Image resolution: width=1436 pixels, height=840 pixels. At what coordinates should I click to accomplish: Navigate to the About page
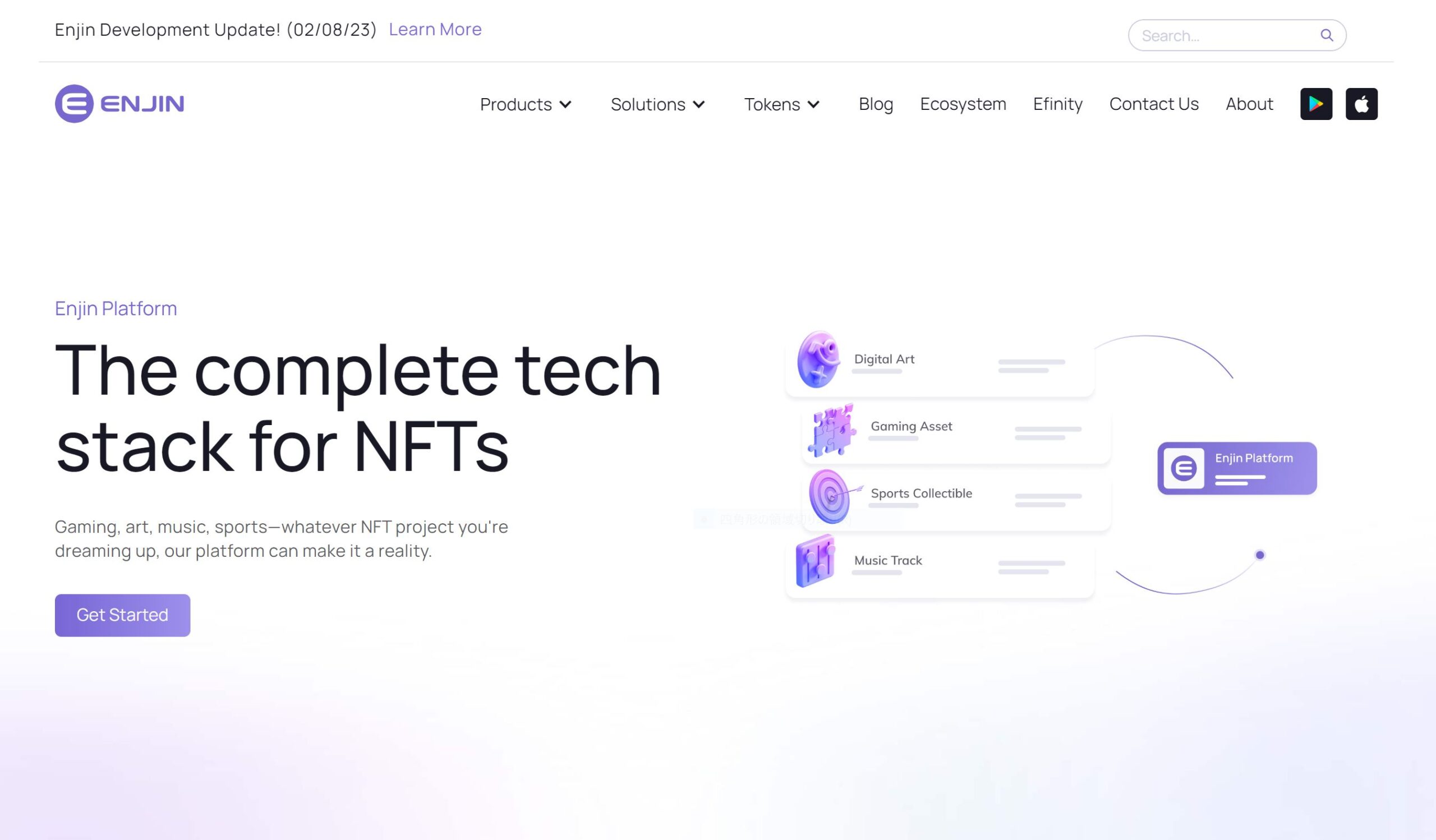click(1250, 104)
